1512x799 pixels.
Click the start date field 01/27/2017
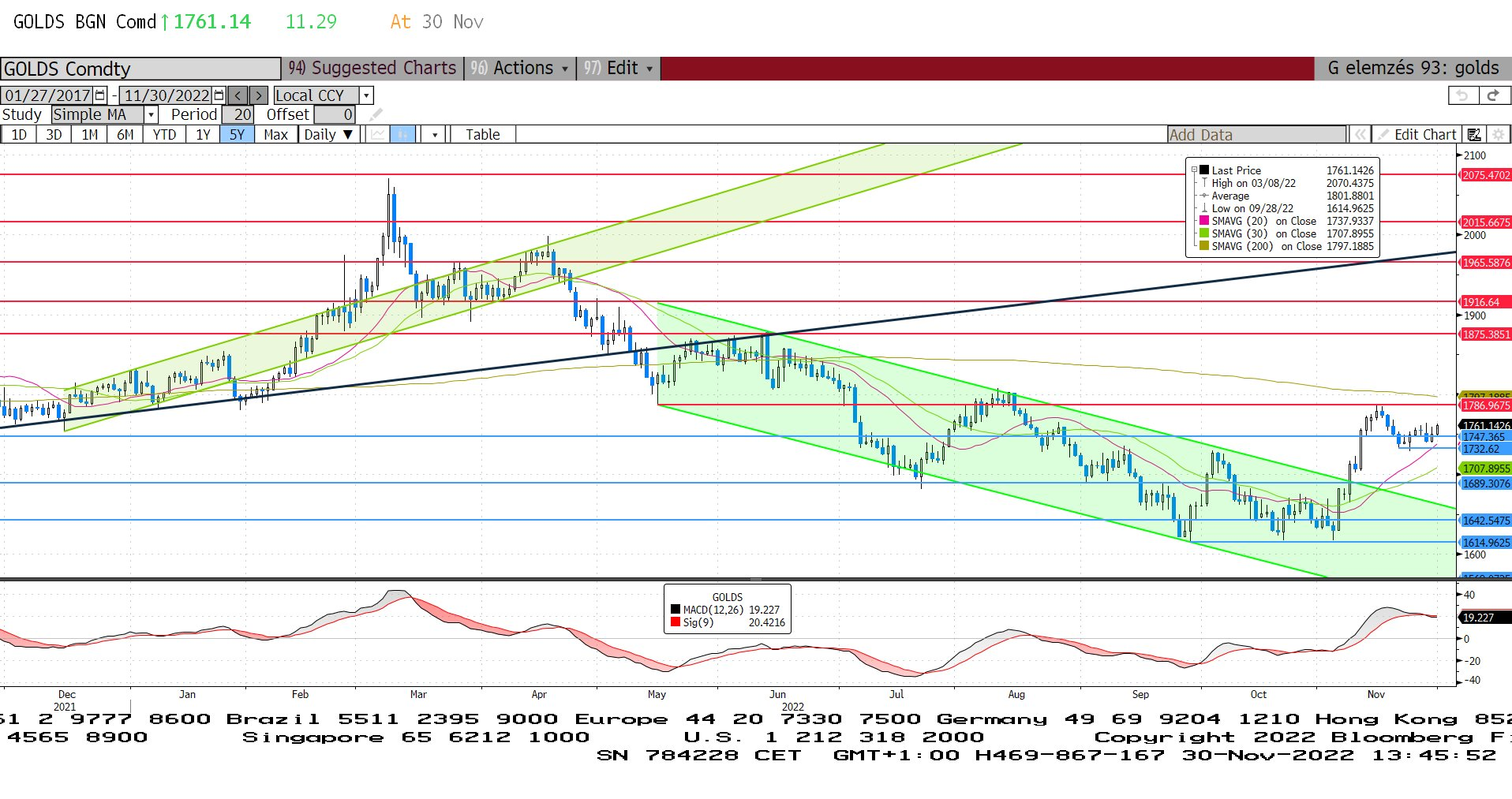coord(47,95)
